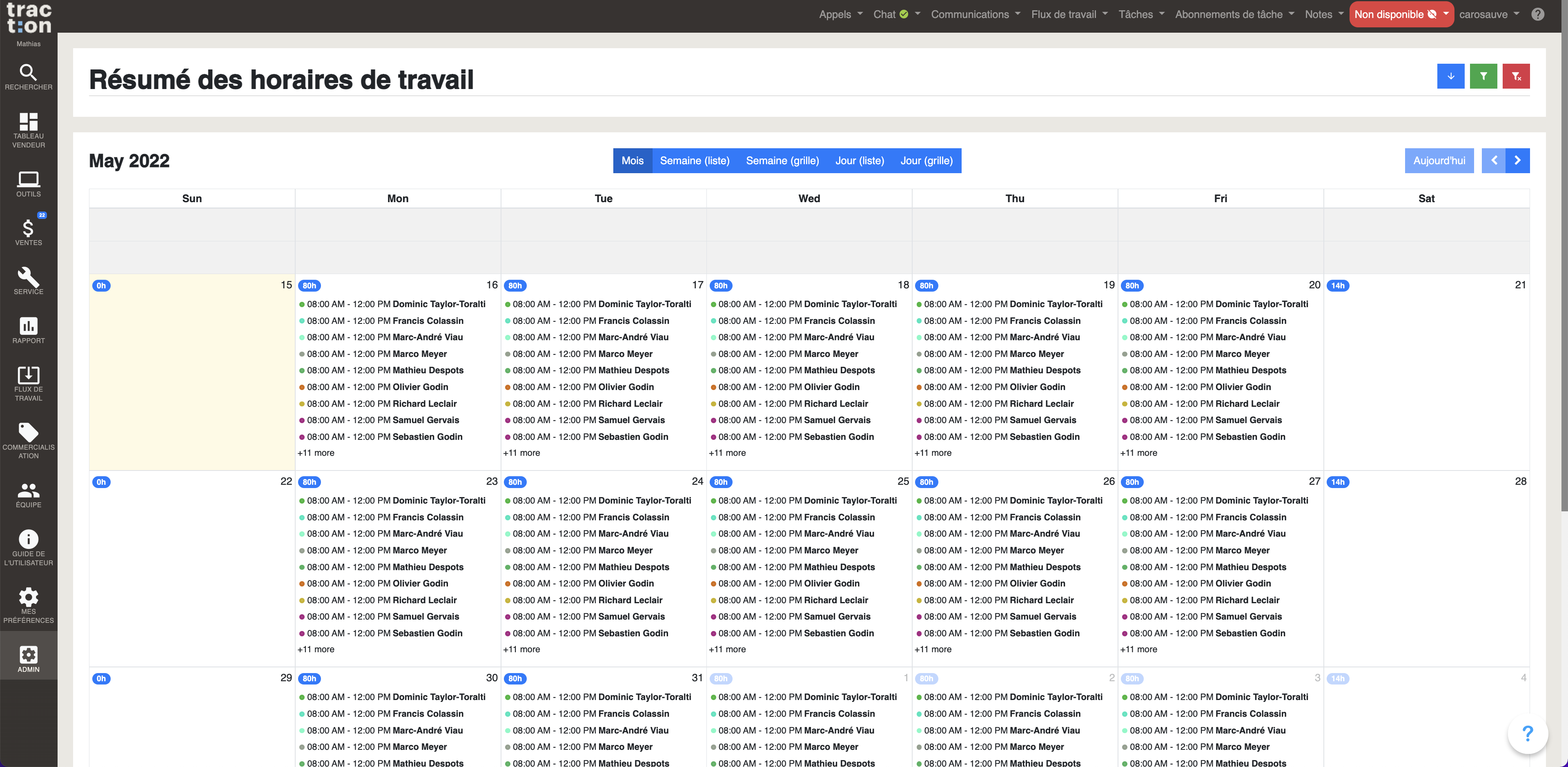Viewport: 1568px width, 767px height.
Task: Click the Wed column header
Action: [809, 198]
